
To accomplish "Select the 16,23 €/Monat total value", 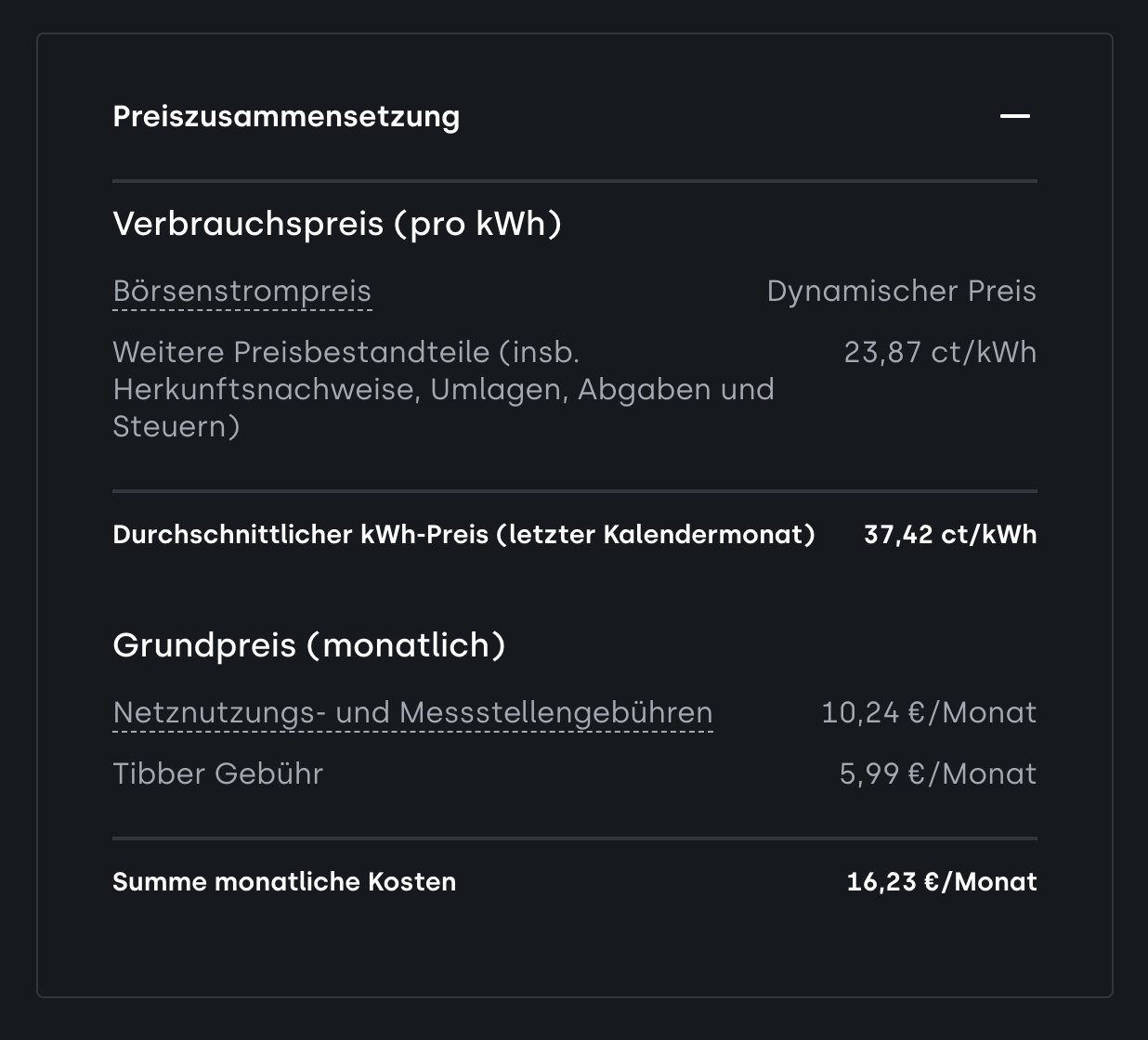I will pos(941,882).
